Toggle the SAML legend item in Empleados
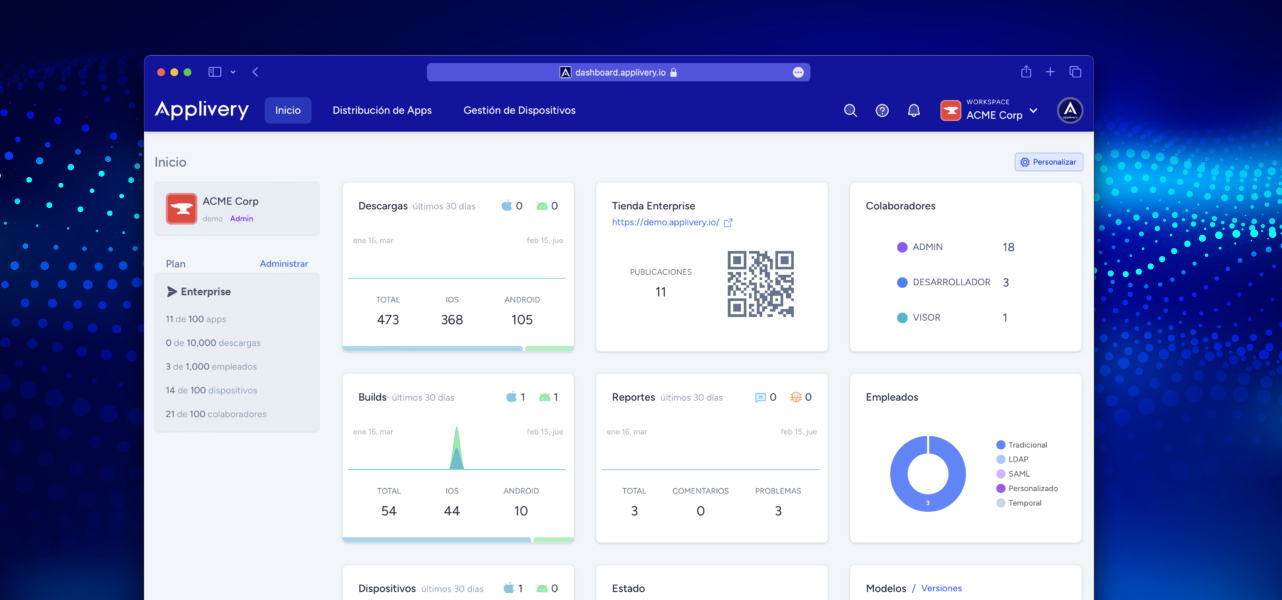This screenshot has height=600, width=1282. tap(1018, 474)
